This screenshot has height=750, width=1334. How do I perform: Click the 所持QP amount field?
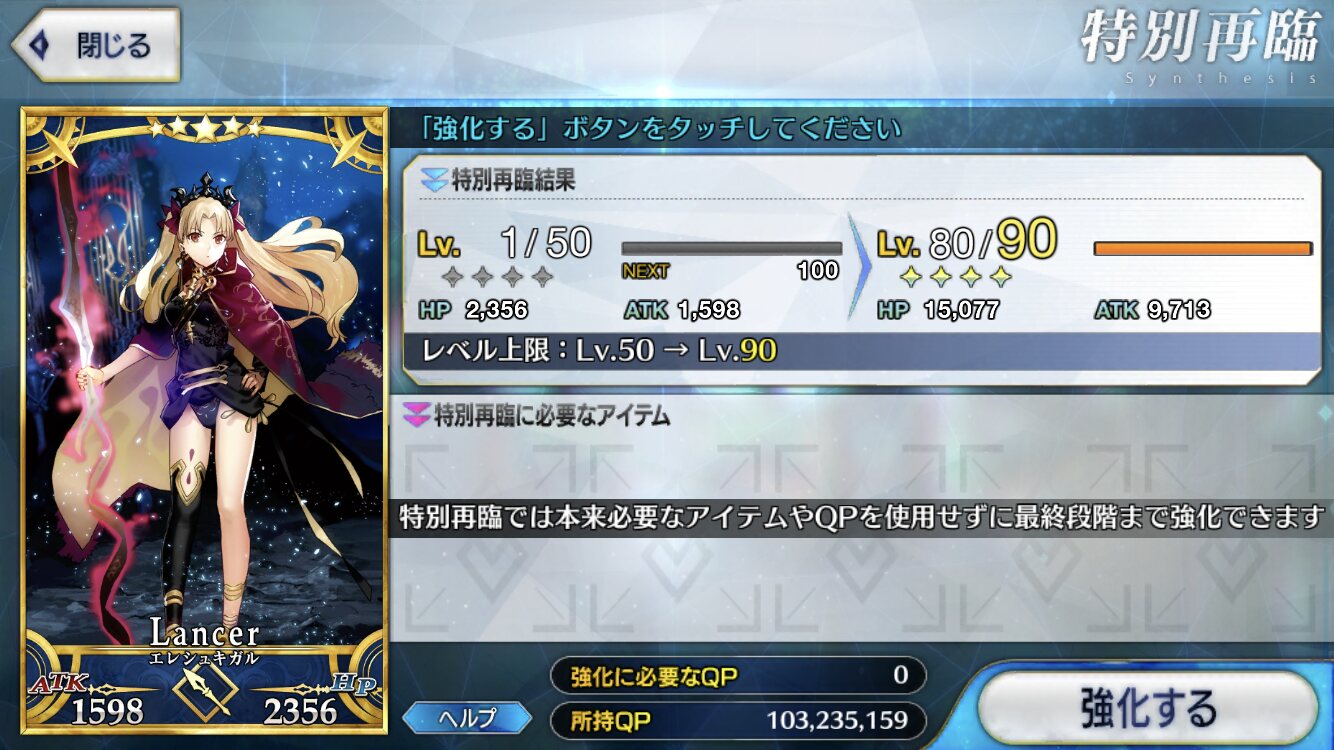[x=738, y=720]
